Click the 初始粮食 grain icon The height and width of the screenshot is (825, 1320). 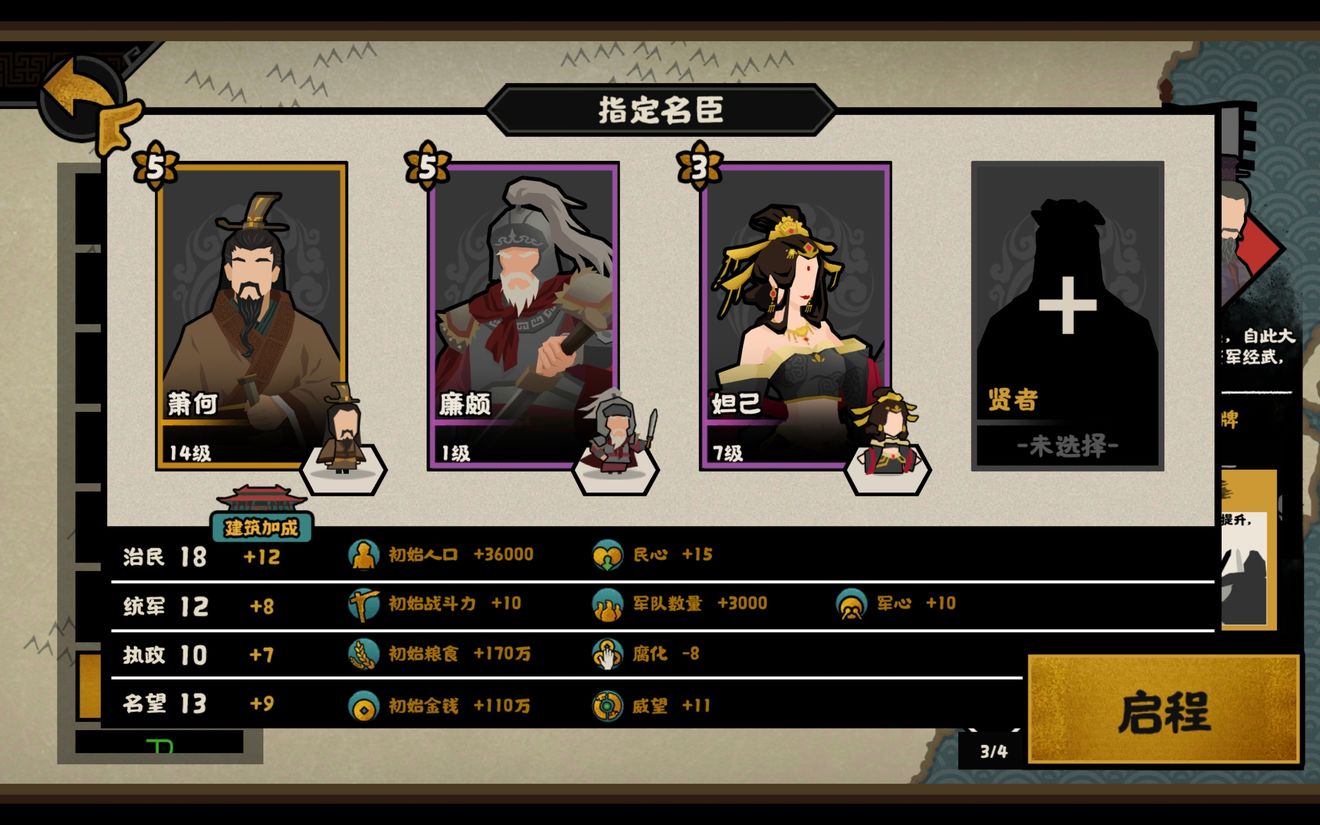click(363, 654)
